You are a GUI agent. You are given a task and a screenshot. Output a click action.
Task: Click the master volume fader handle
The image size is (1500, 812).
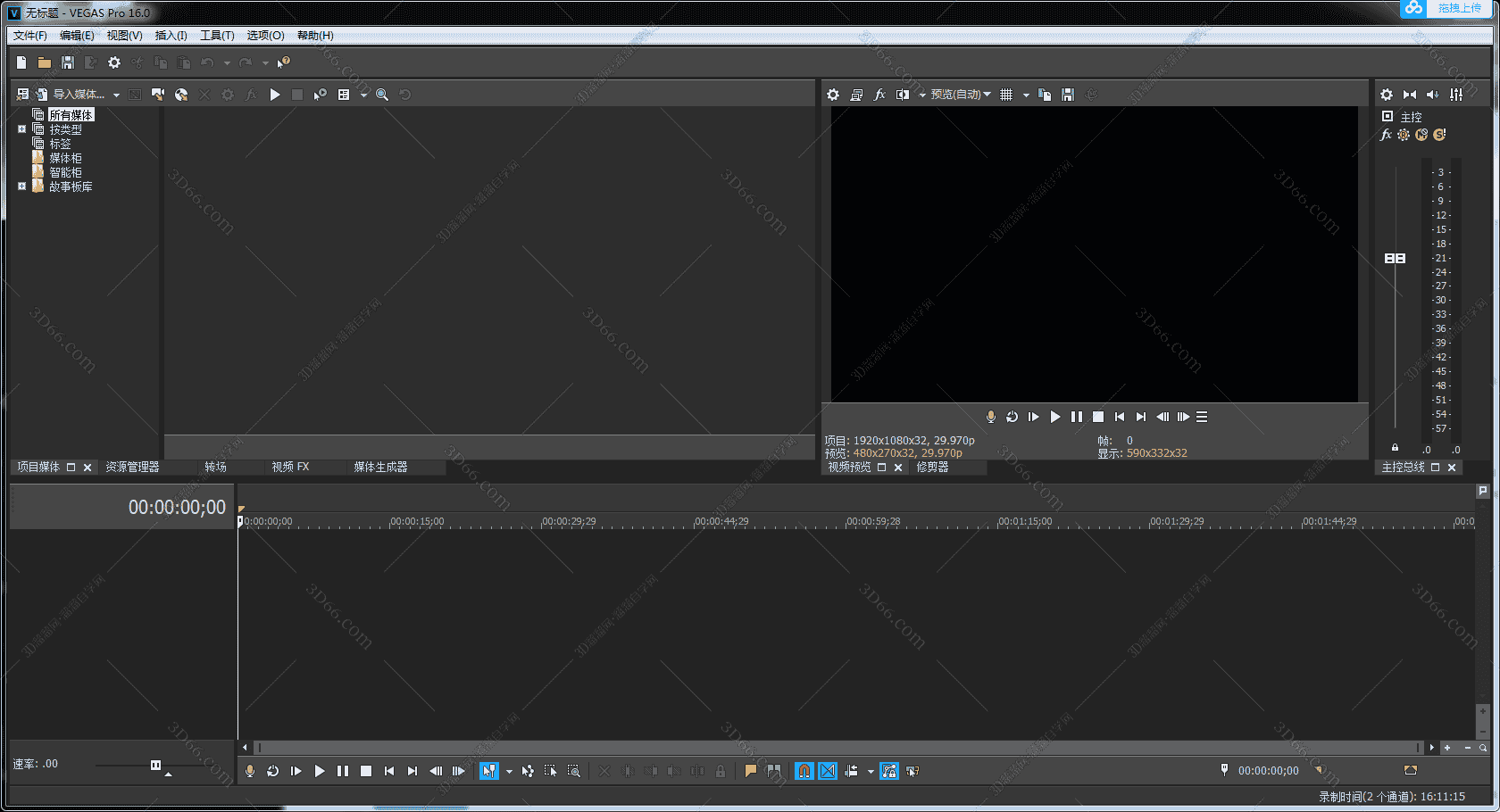tap(1395, 258)
